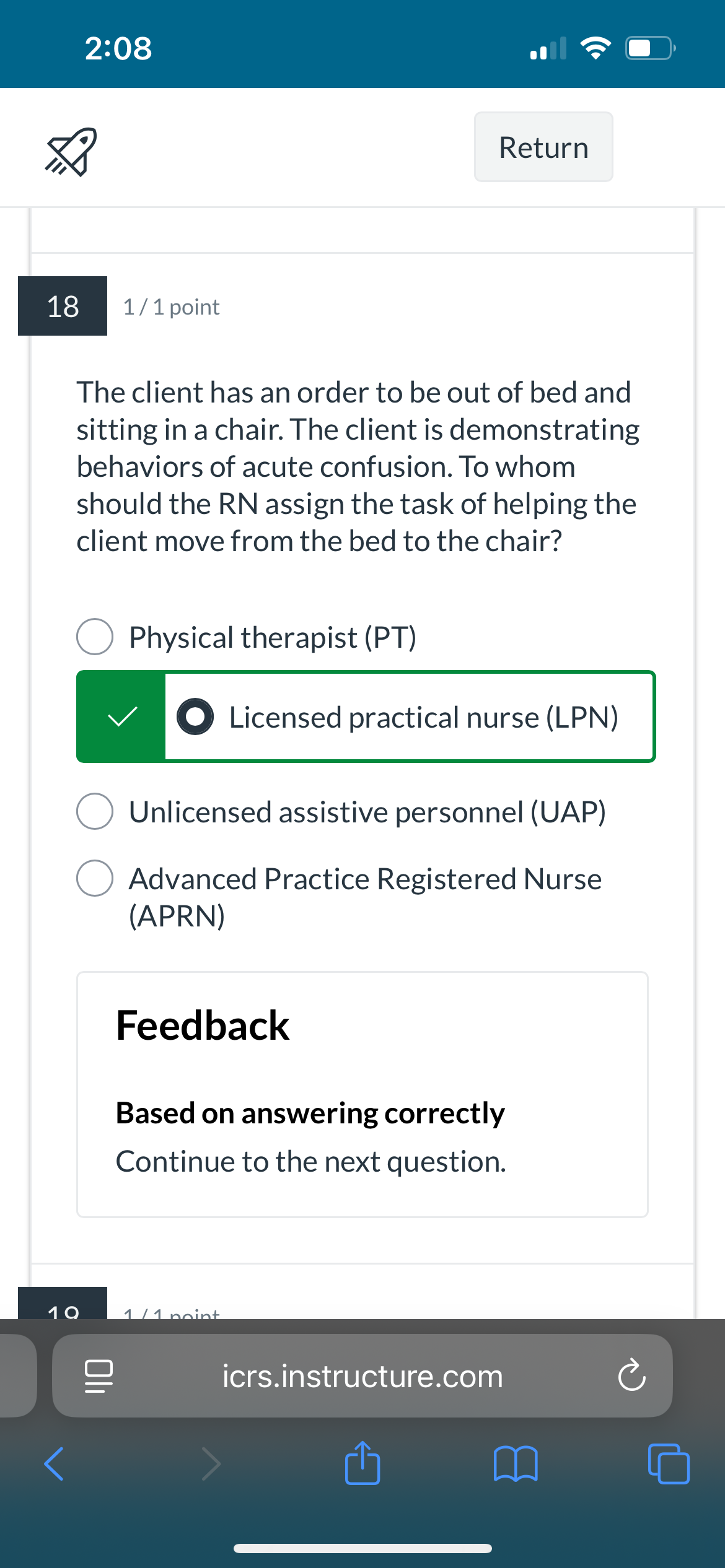Tap the rocket launch icon
This screenshot has height=1568, width=725.
coord(71,152)
